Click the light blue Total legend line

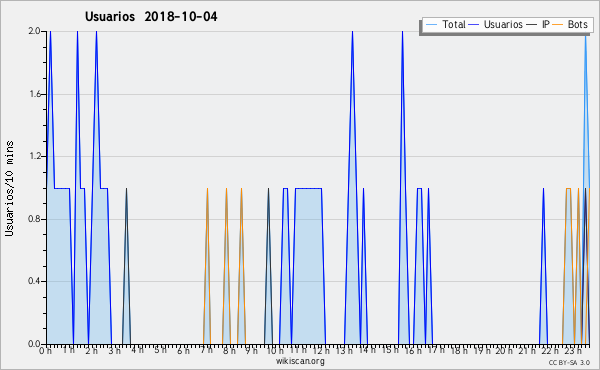click(x=431, y=24)
